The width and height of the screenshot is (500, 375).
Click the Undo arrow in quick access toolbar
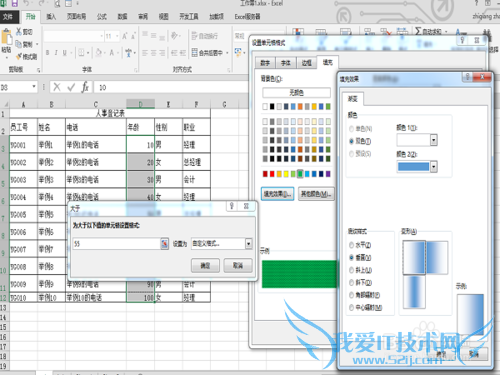pyautogui.click(x=26, y=4)
